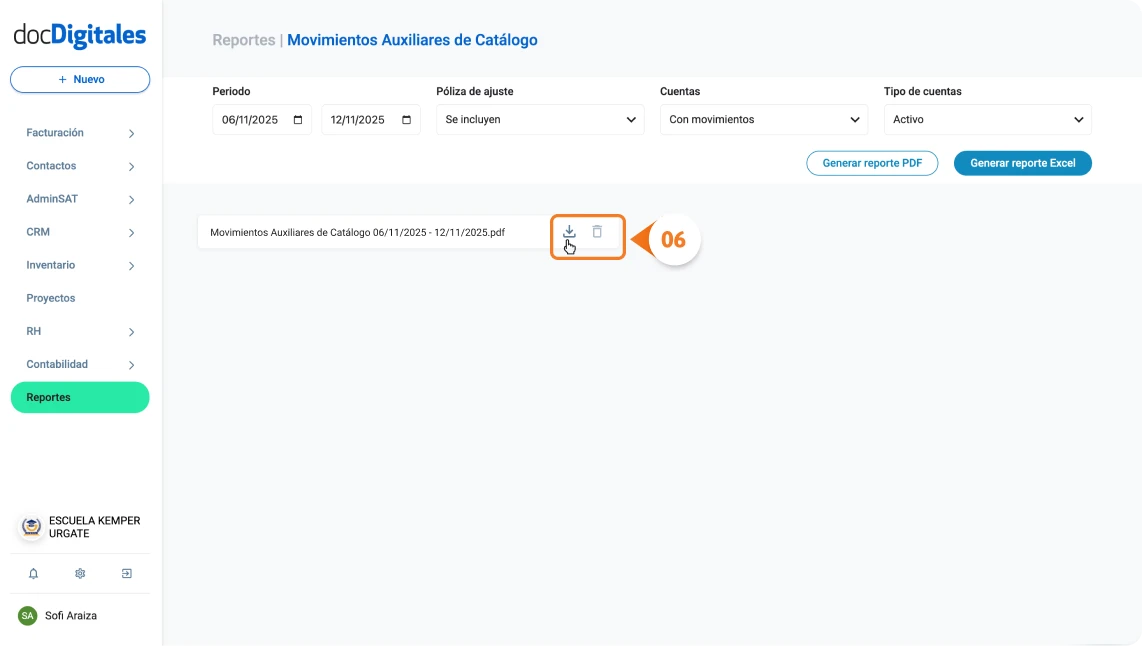This screenshot has width=1142, height=646.
Task: Download the Movimientos Auxiliares de Catálogo PDF
Action: (x=568, y=232)
